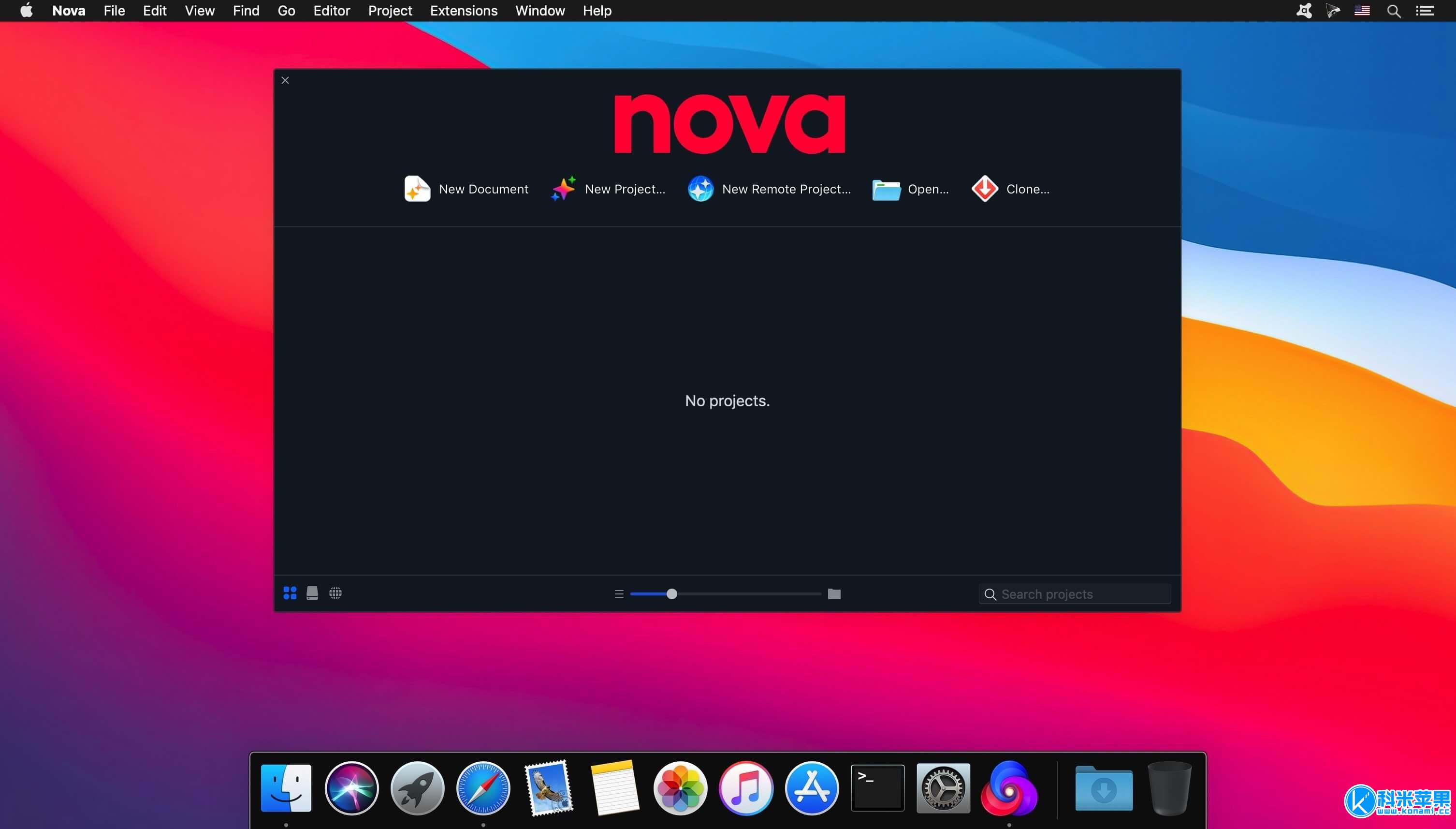1456x829 pixels.
Task: Open the Downloads folder in Dock
Action: pos(1104,788)
